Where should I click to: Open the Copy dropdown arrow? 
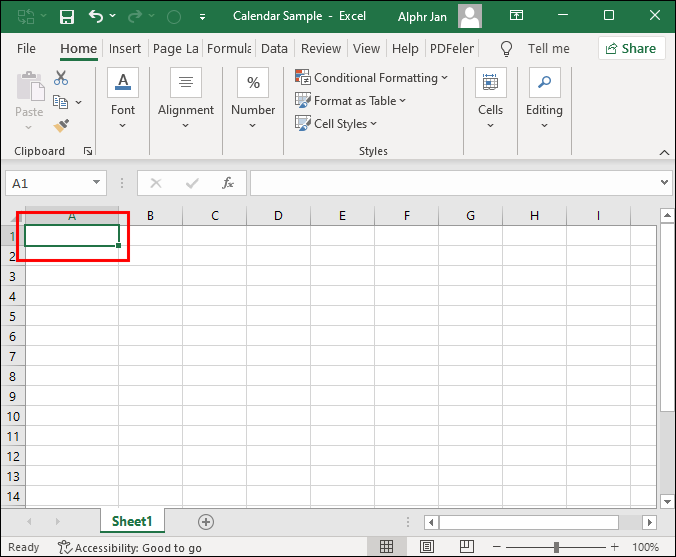pyautogui.click(x=78, y=103)
